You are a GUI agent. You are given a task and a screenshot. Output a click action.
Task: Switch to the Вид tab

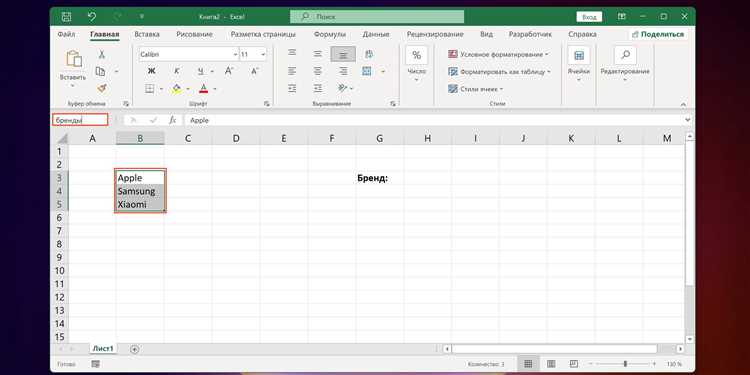coord(486,34)
